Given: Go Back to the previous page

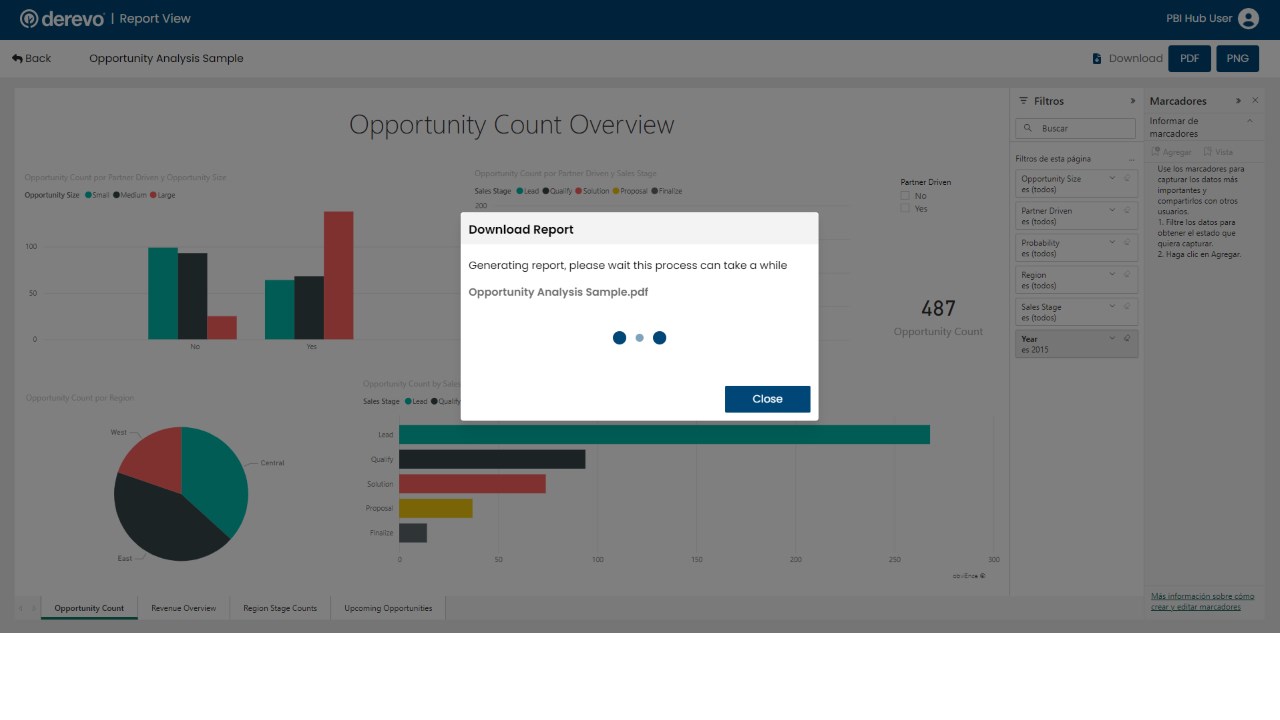Looking at the screenshot, I should [31, 58].
